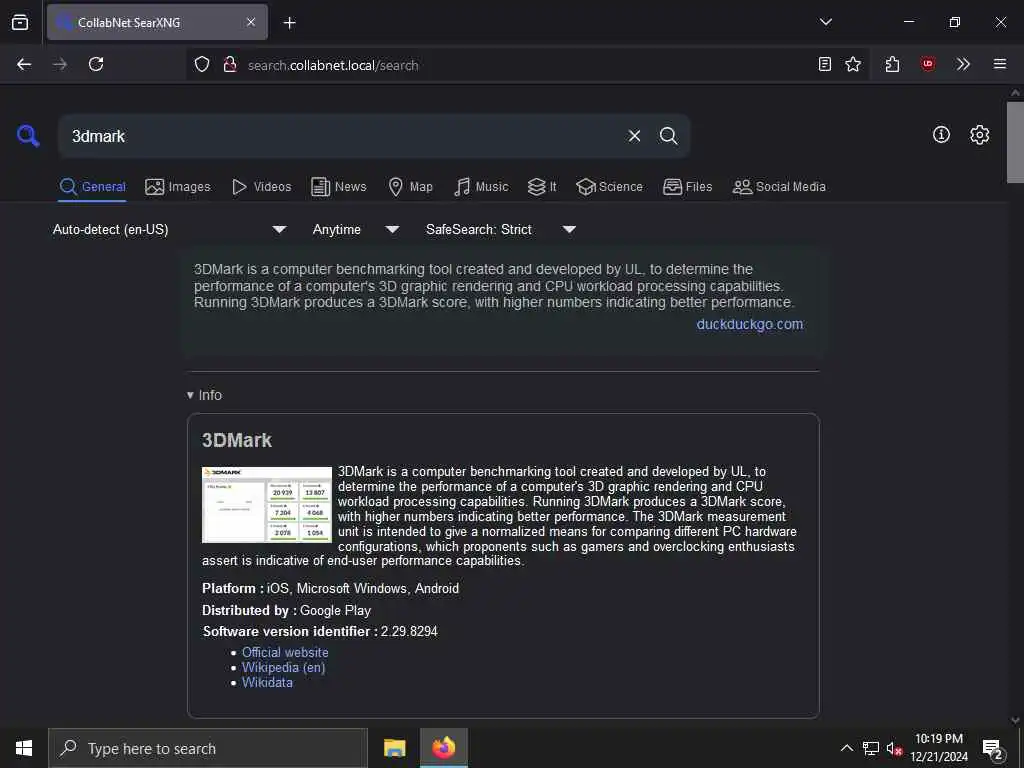Open the tracking protection shield
This screenshot has height=768, width=1024.
pos(202,64)
